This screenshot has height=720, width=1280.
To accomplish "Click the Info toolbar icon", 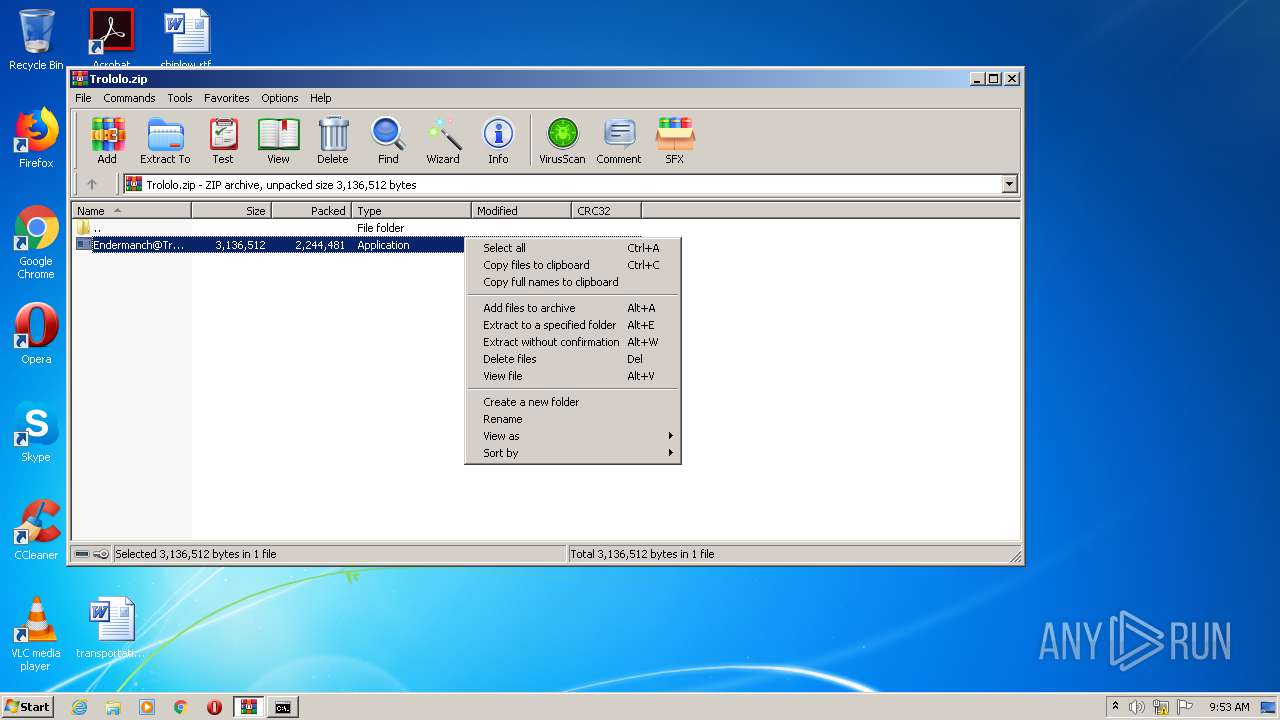I will (x=498, y=141).
